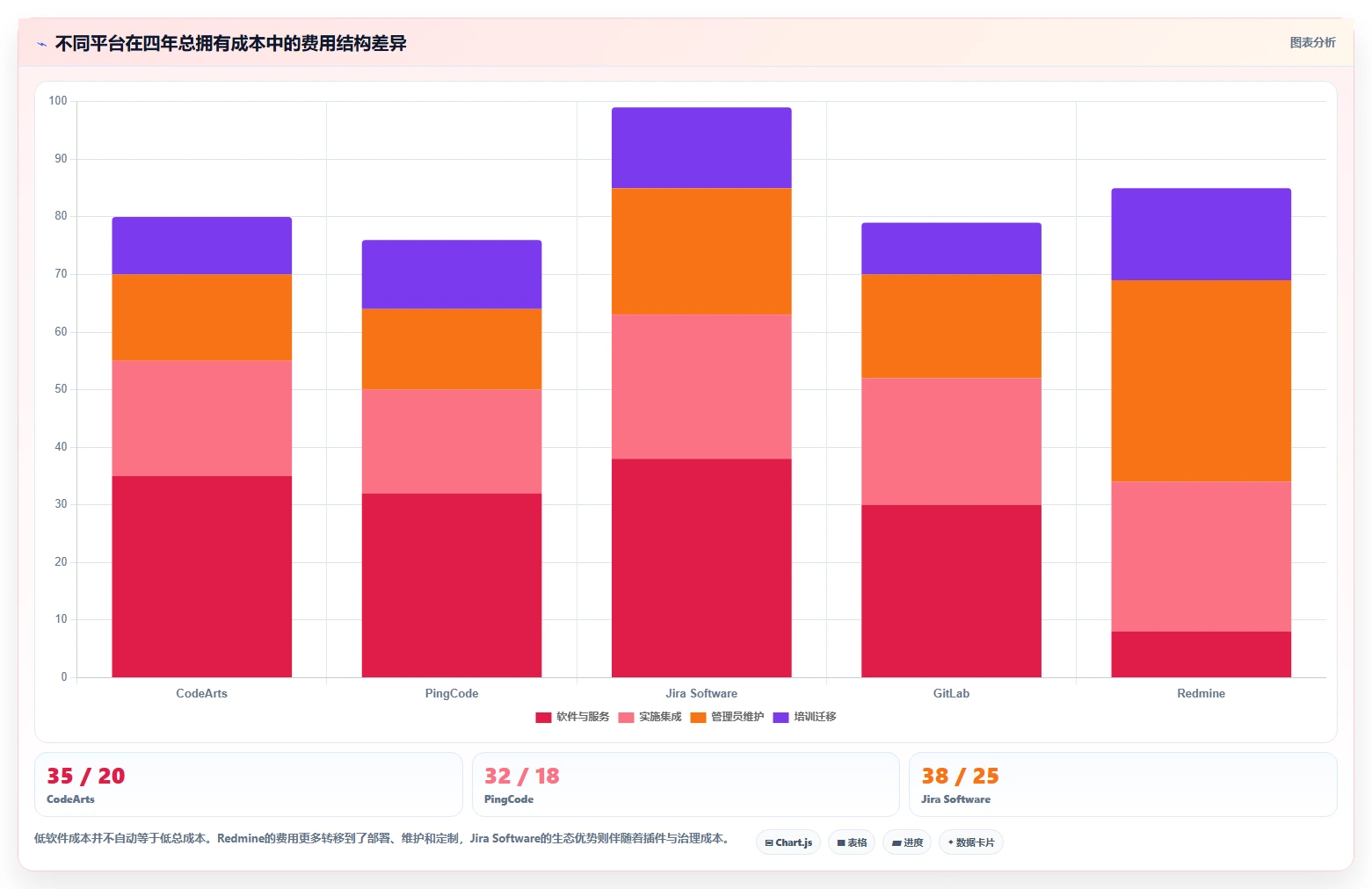
Task: Select the Redmine 培训迁移 purple bar segment
Action: point(1201,235)
